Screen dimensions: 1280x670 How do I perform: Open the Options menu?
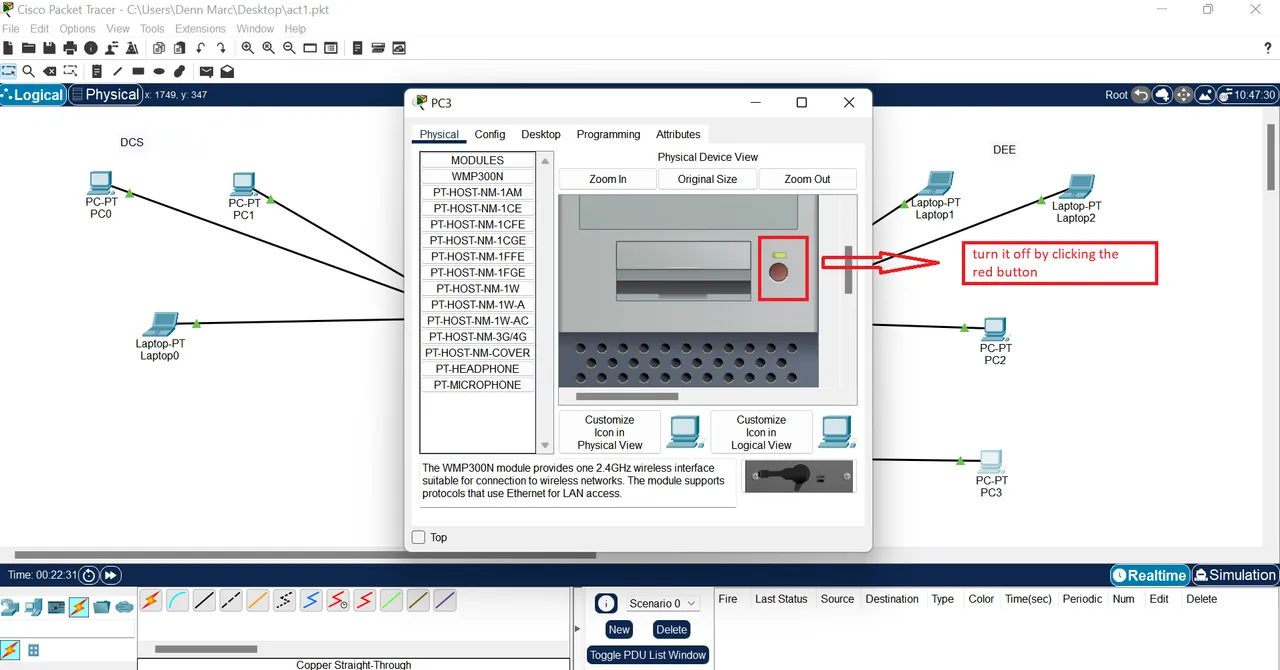(77, 29)
